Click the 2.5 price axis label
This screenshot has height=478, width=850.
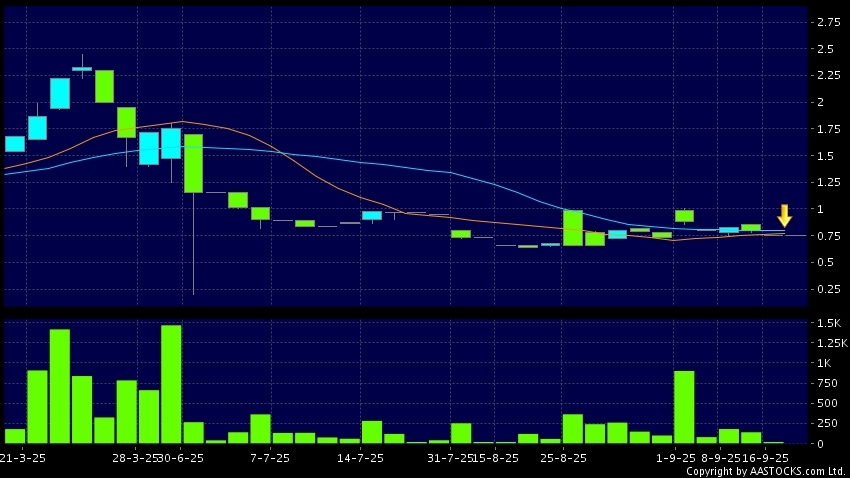point(826,49)
